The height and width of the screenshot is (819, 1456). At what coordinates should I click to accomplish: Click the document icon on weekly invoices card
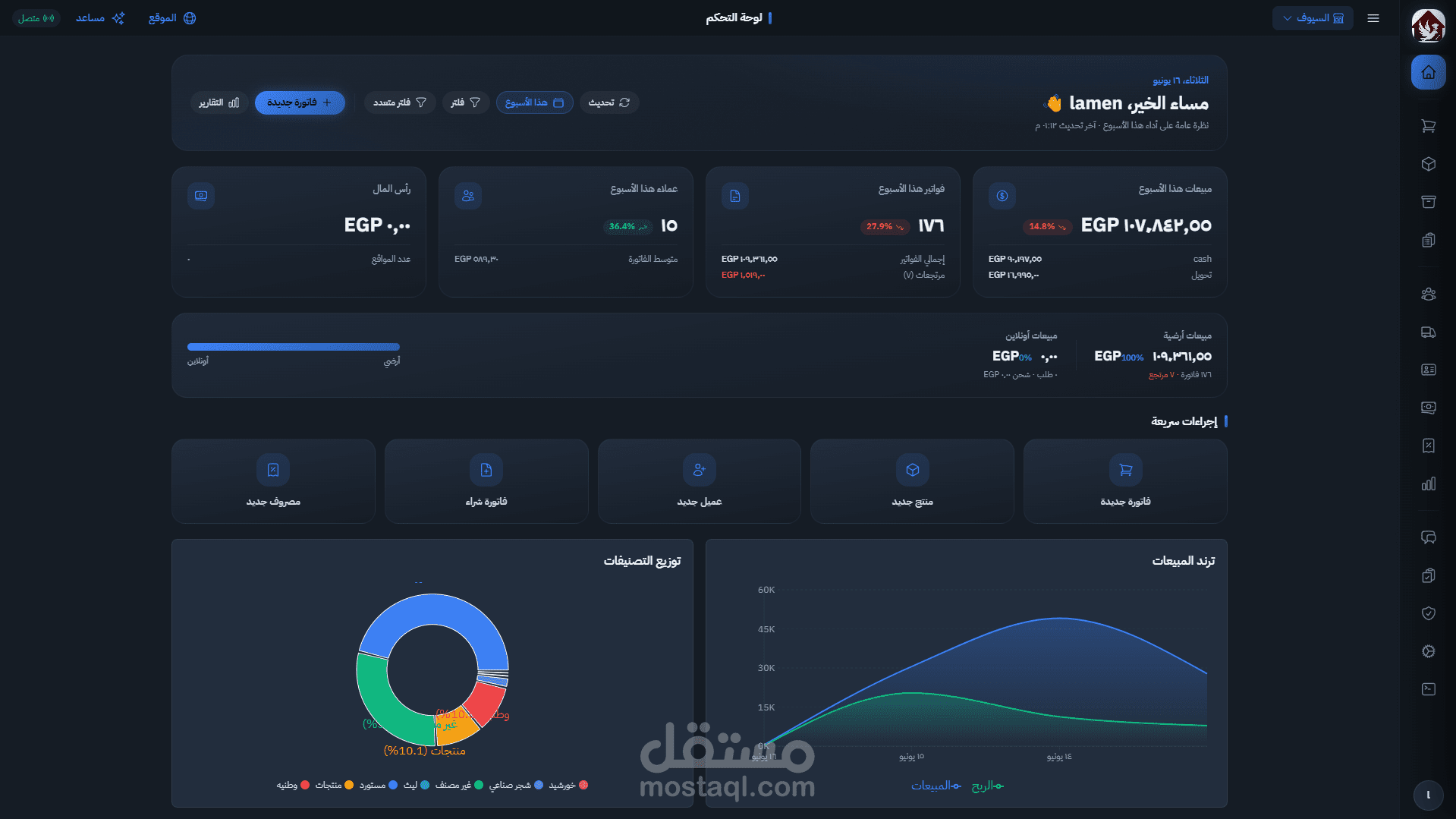735,196
